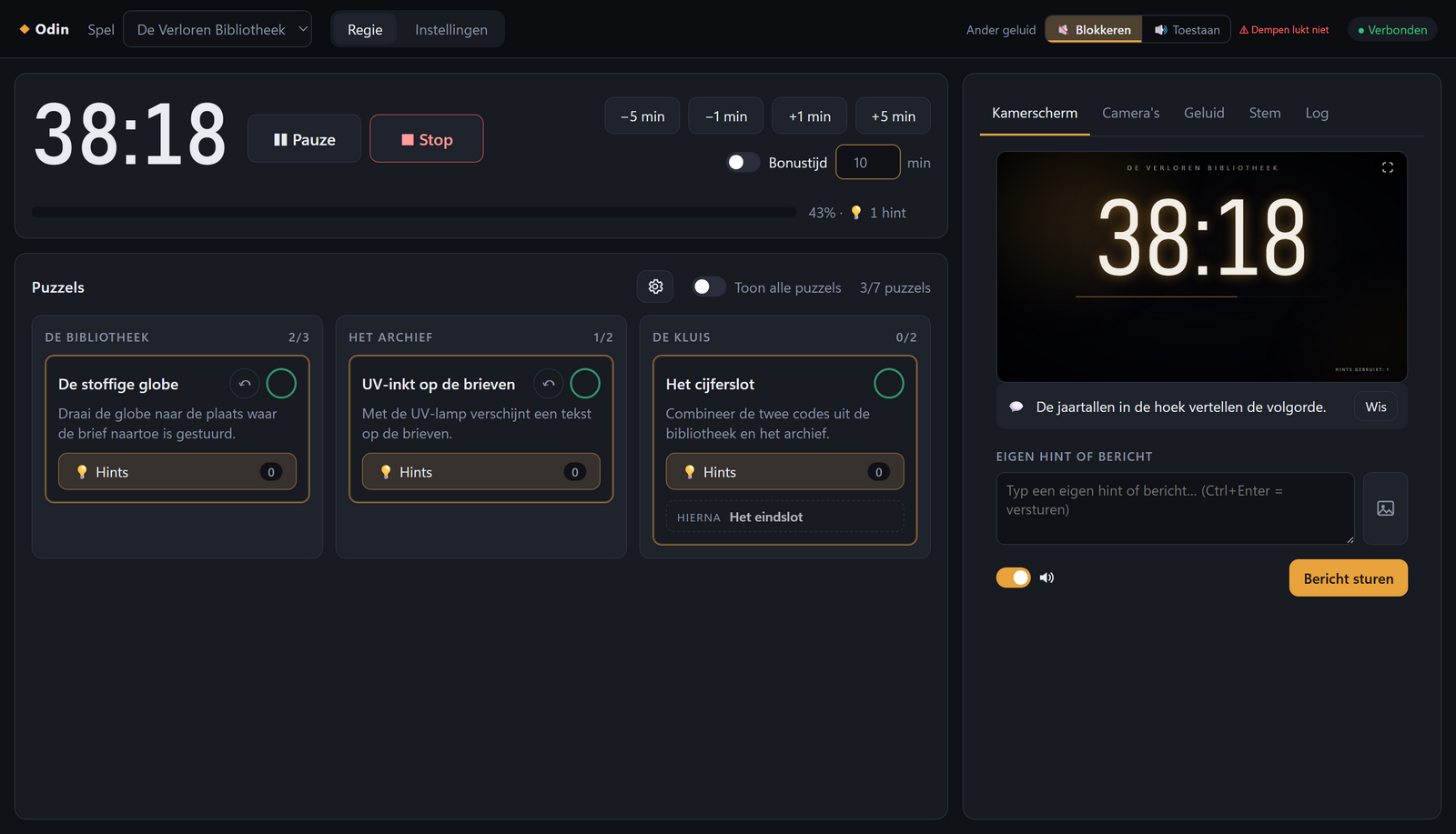Select the Kamerscherm tab
Screen dimensions: 1456x834
[1035, 113]
